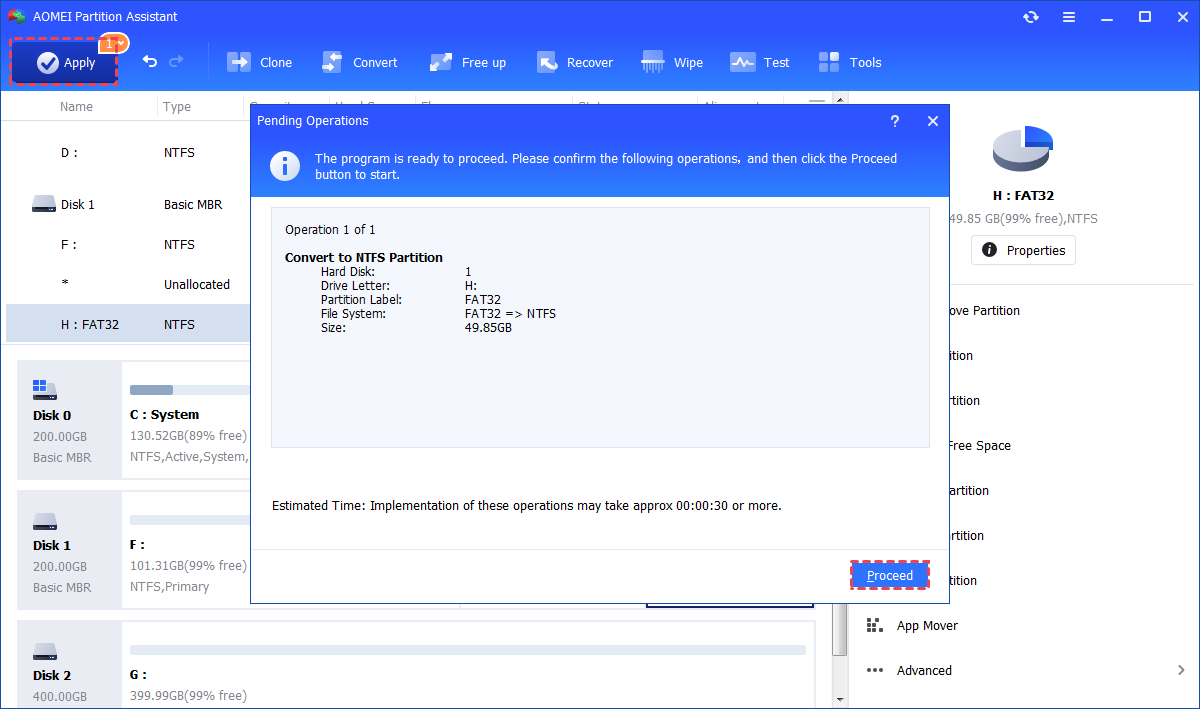Screen dimensions: 1200x709
Task: Select the H : FAT32 partition row
Action: (x=126, y=324)
